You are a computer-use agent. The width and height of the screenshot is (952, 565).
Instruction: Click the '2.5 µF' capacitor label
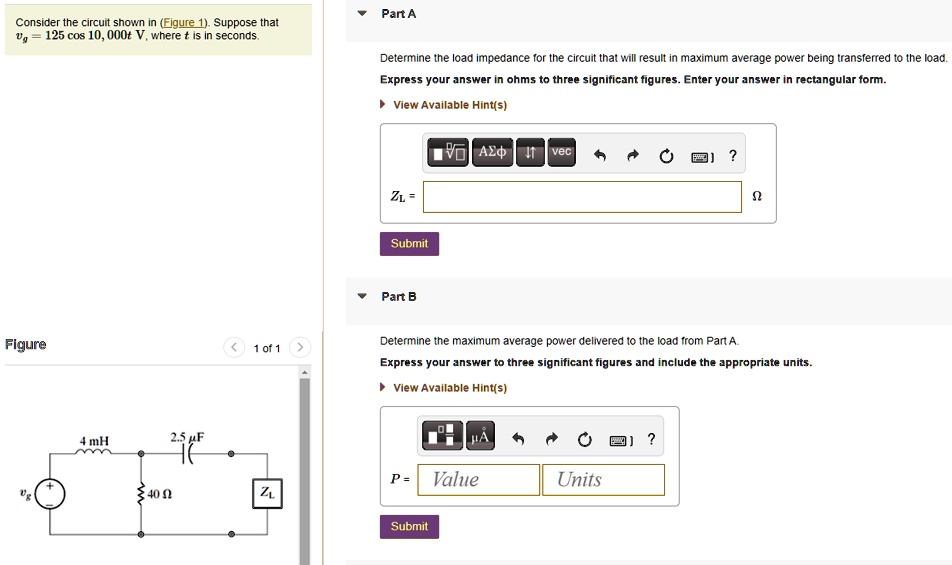[188, 437]
